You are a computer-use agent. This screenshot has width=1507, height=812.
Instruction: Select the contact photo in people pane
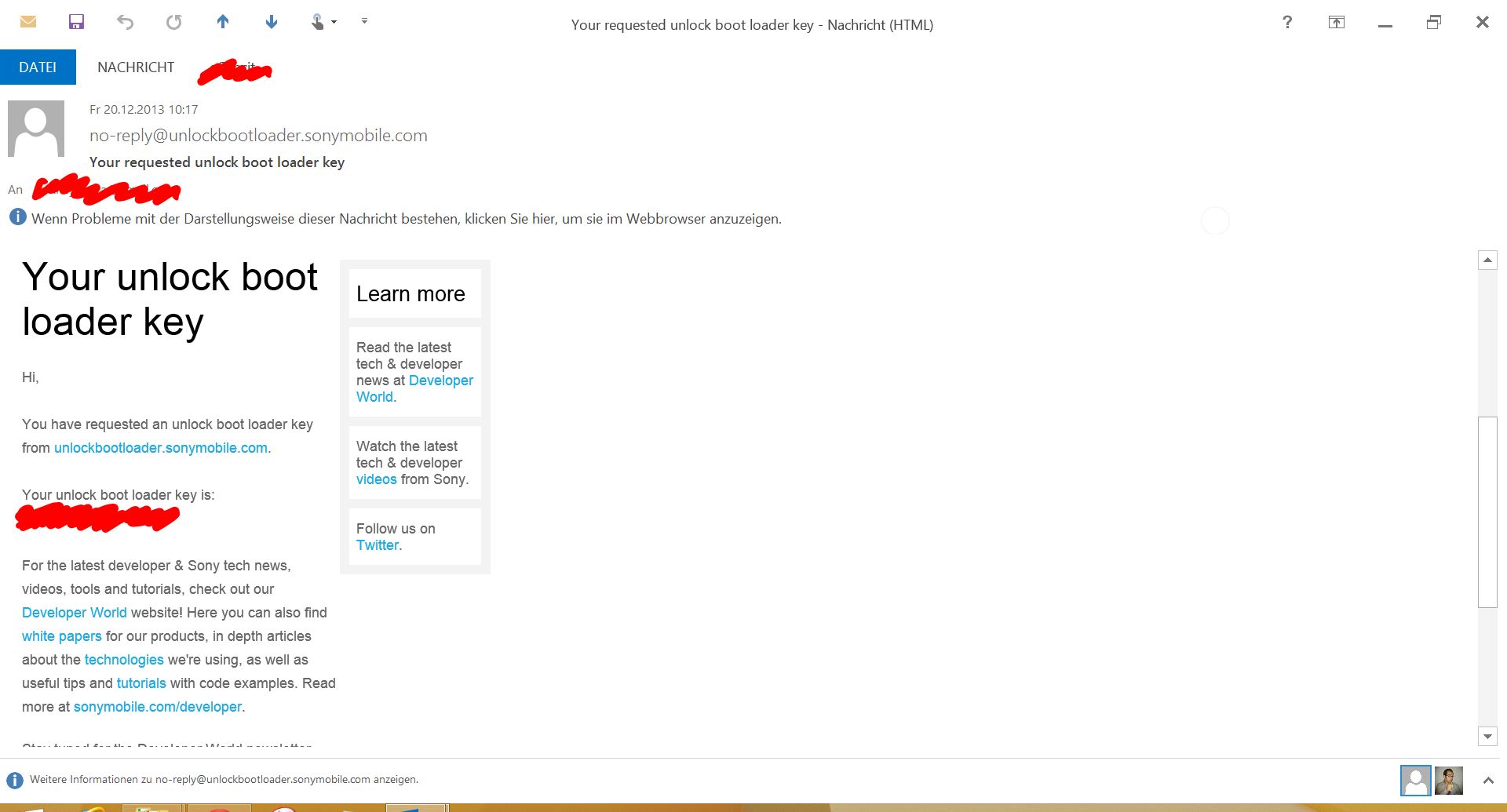[x=1449, y=781]
